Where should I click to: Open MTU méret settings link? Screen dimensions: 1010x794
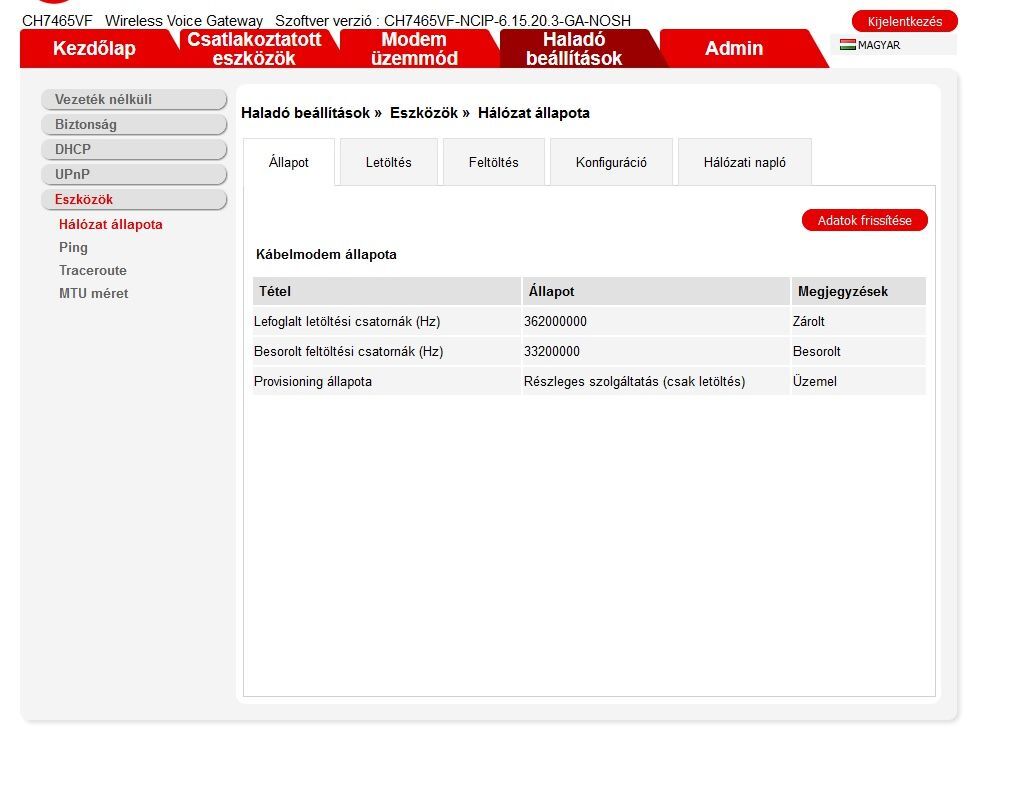click(x=93, y=294)
